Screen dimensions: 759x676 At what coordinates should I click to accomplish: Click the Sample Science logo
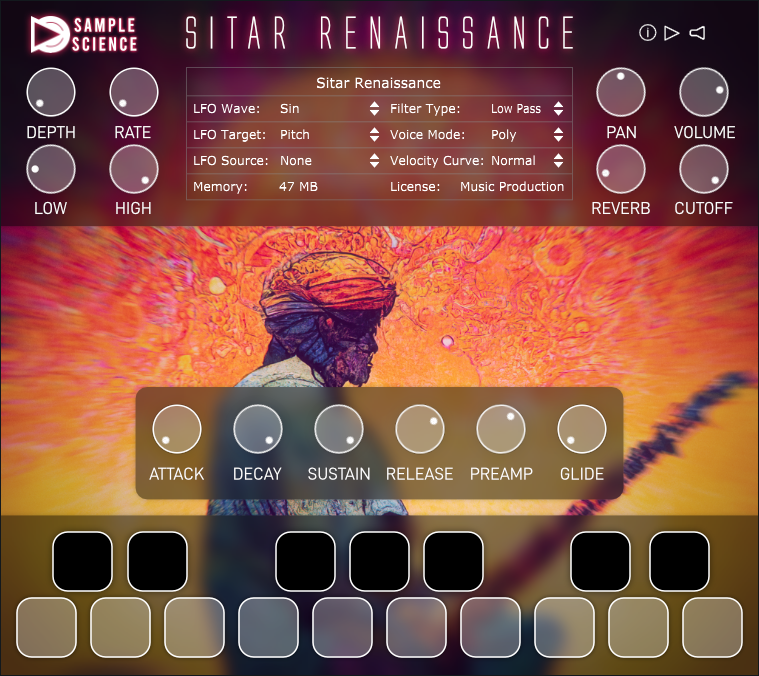pos(84,34)
